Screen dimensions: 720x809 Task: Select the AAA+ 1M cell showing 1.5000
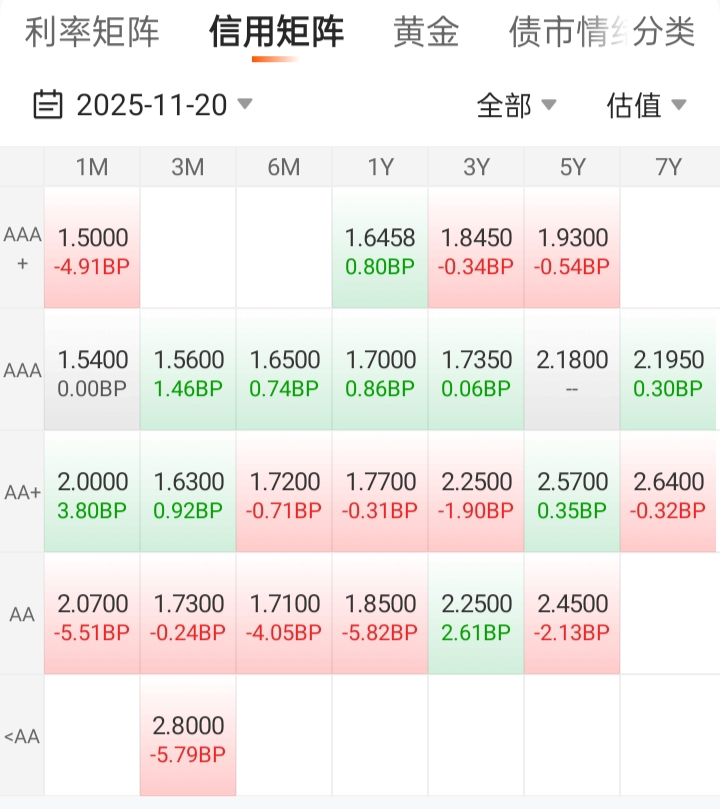(92, 250)
